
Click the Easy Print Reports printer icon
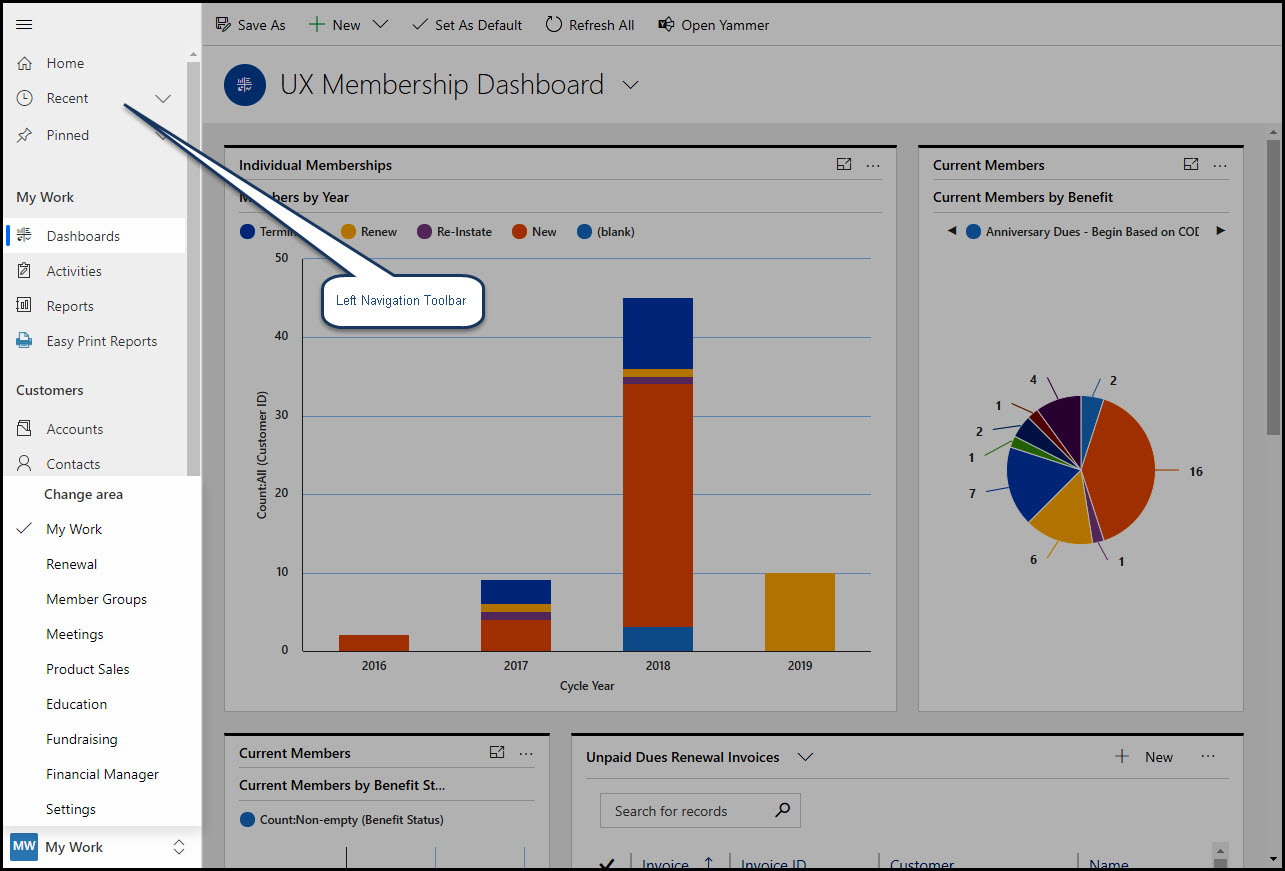click(x=23, y=340)
